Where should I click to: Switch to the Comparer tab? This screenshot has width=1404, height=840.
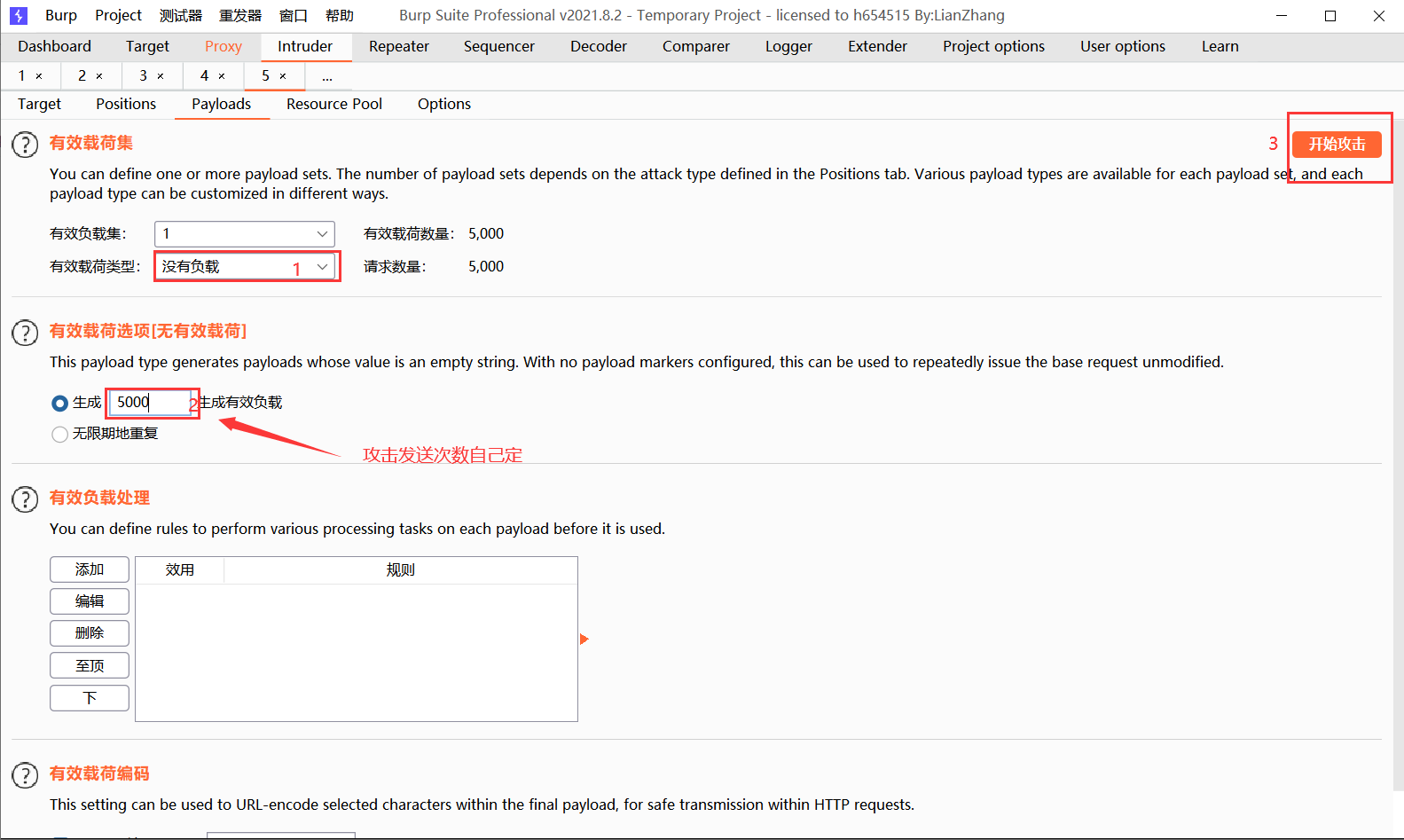[x=696, y=46]
